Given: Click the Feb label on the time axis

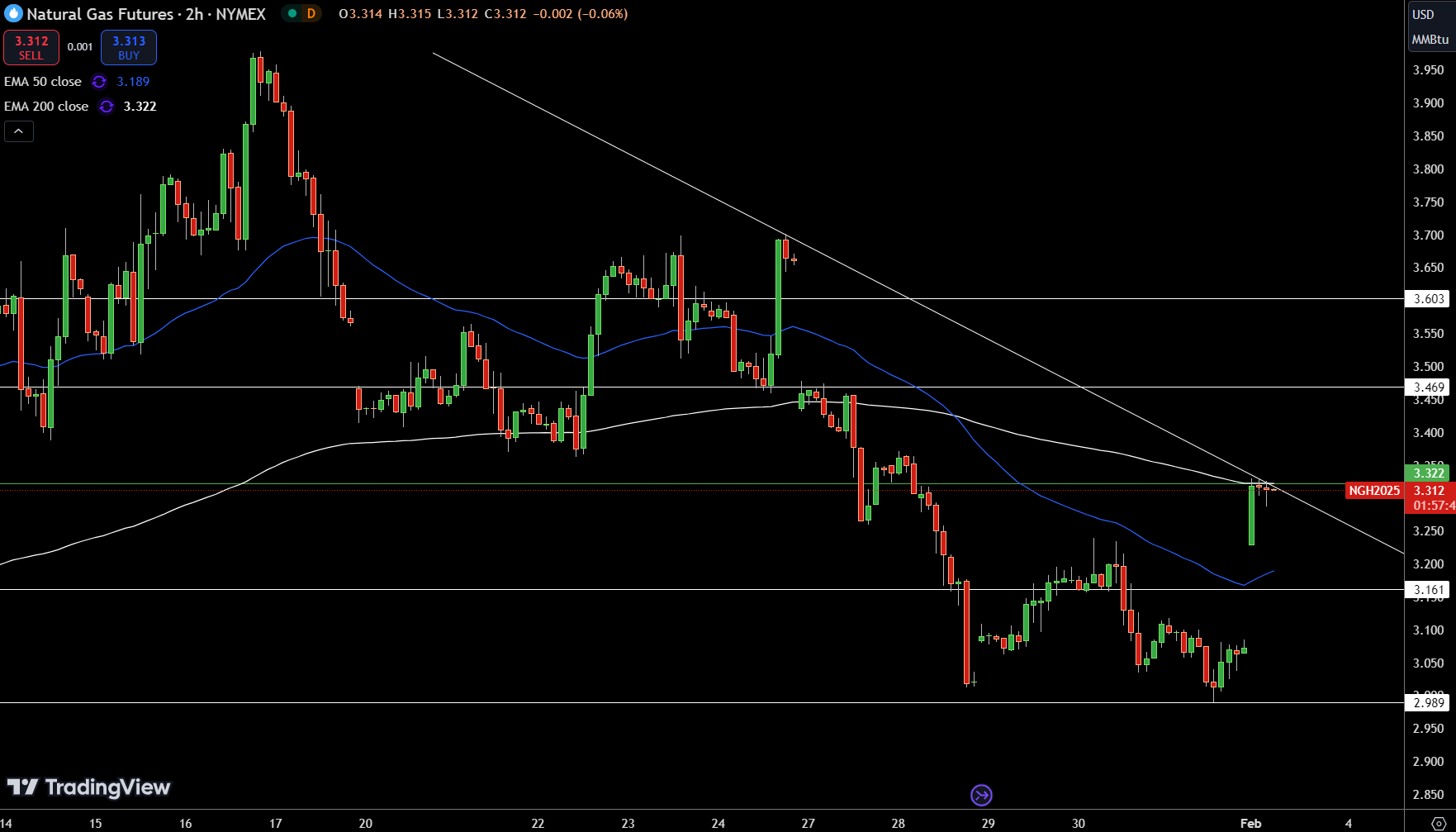Looking at the screenshot, I should click(1251, 823).
